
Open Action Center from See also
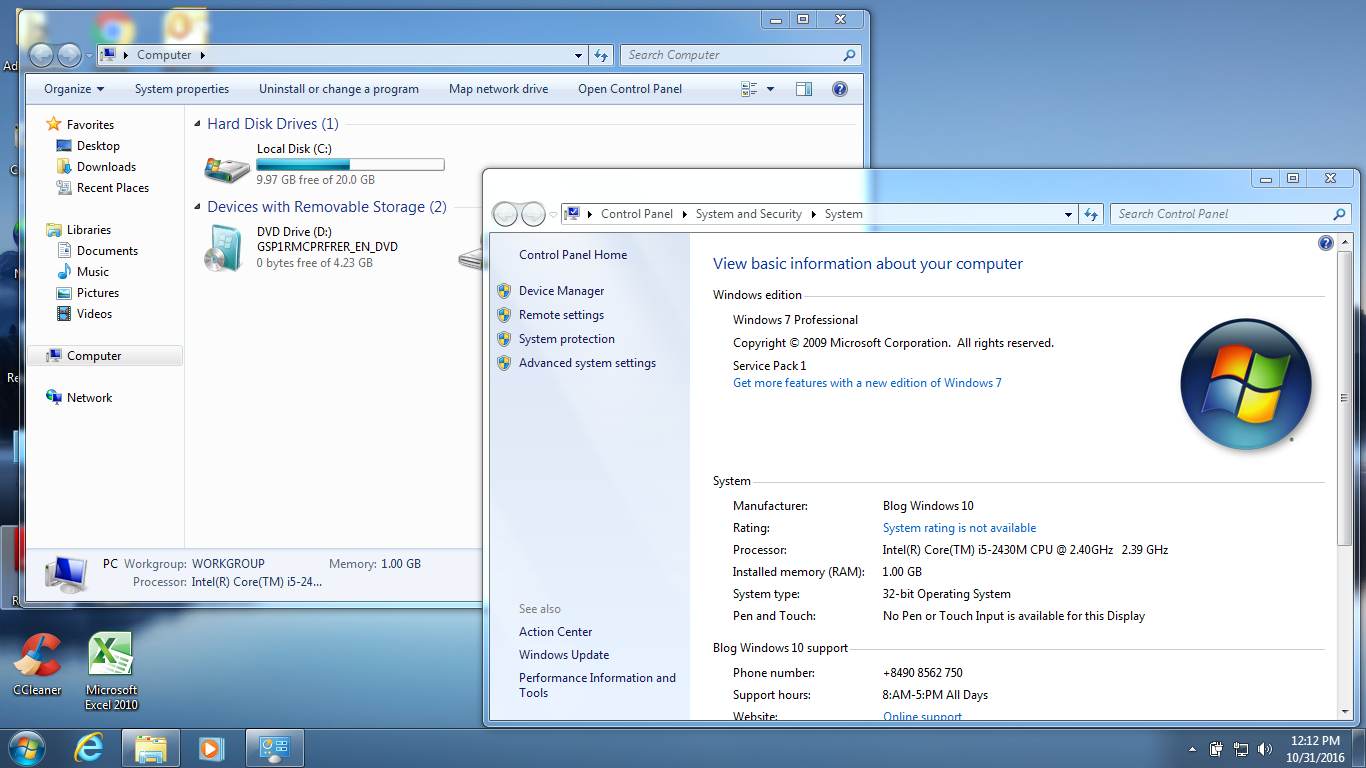[x=555, y=632]
